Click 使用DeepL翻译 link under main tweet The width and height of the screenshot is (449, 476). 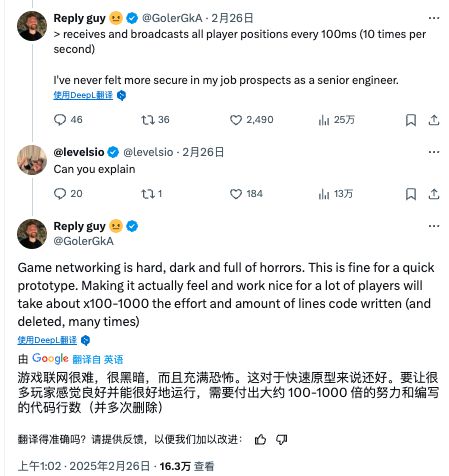coord(47,340)
